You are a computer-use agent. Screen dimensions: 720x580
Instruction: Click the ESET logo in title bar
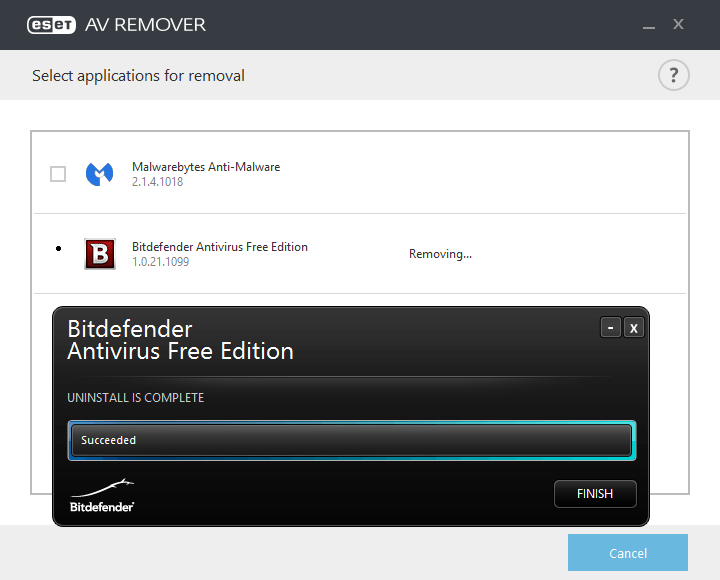[51, 25]
